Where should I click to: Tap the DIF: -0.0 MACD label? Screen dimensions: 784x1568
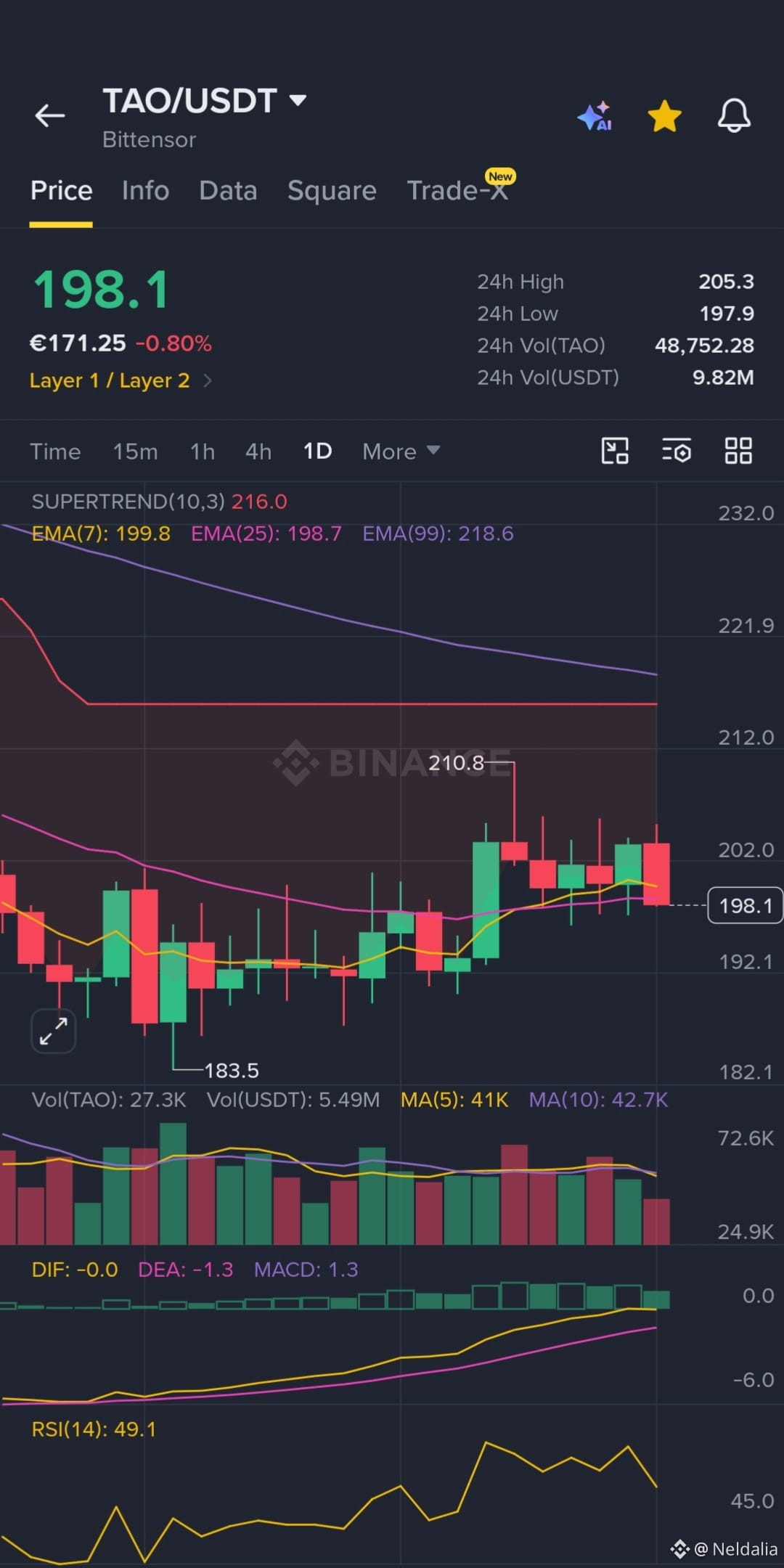[x=75, y=1270]
